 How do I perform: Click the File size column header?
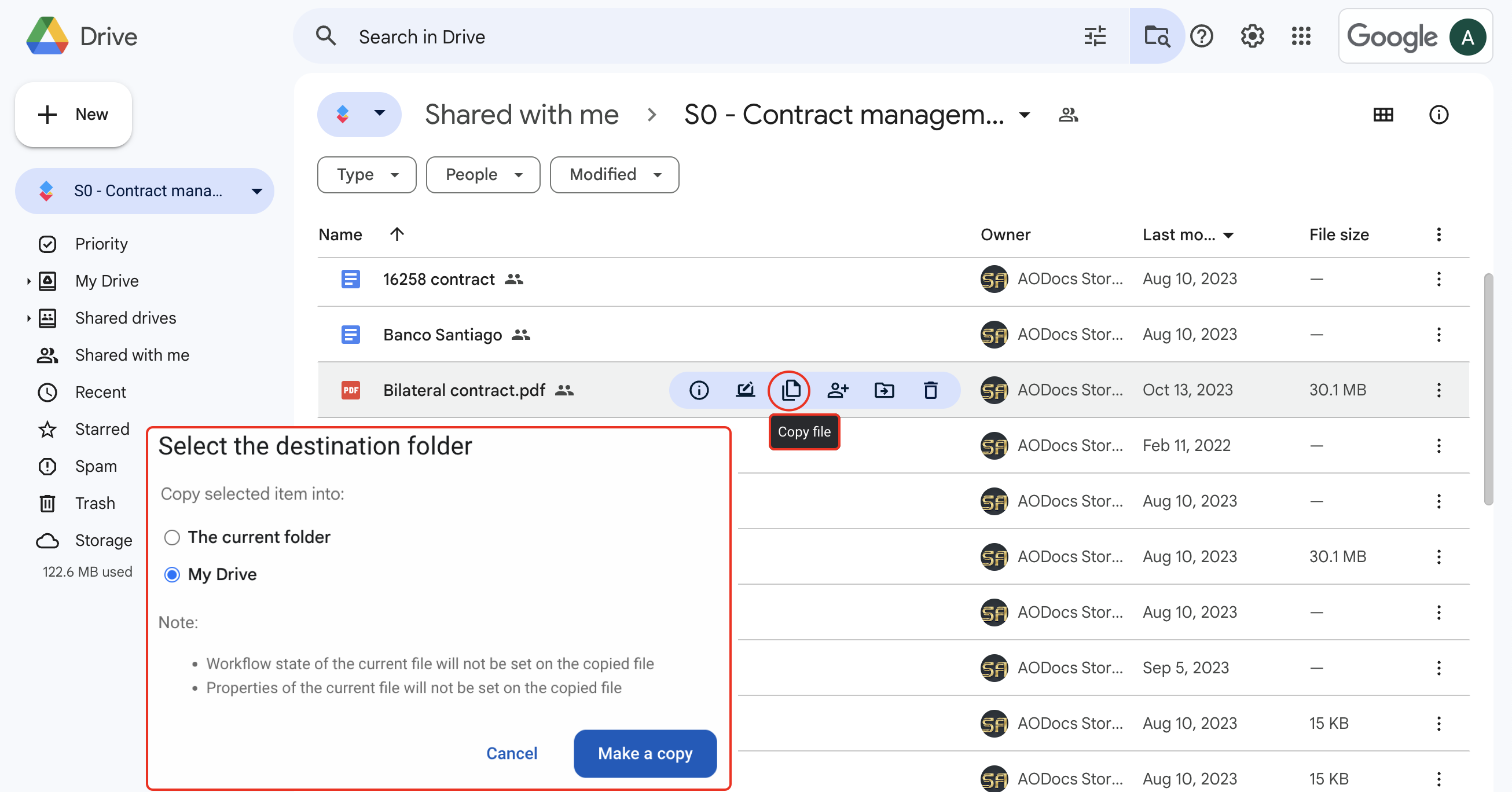pyautogui.click(x=1338, y=235)
